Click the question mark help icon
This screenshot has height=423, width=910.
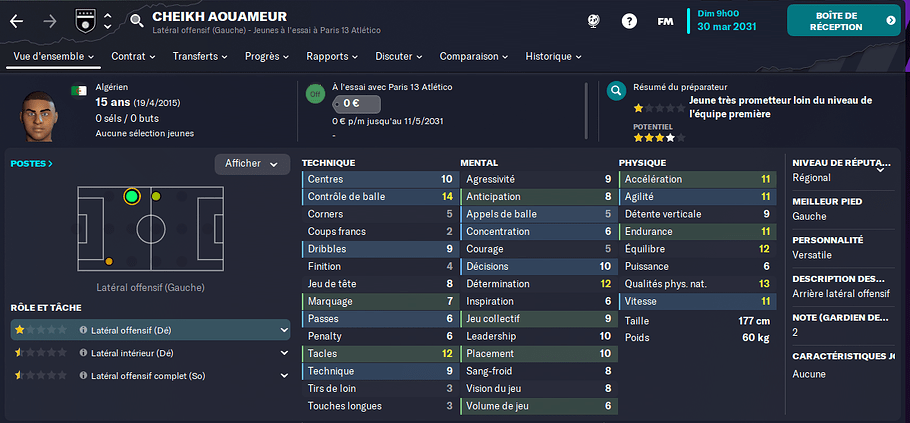[x=629, y=21]
